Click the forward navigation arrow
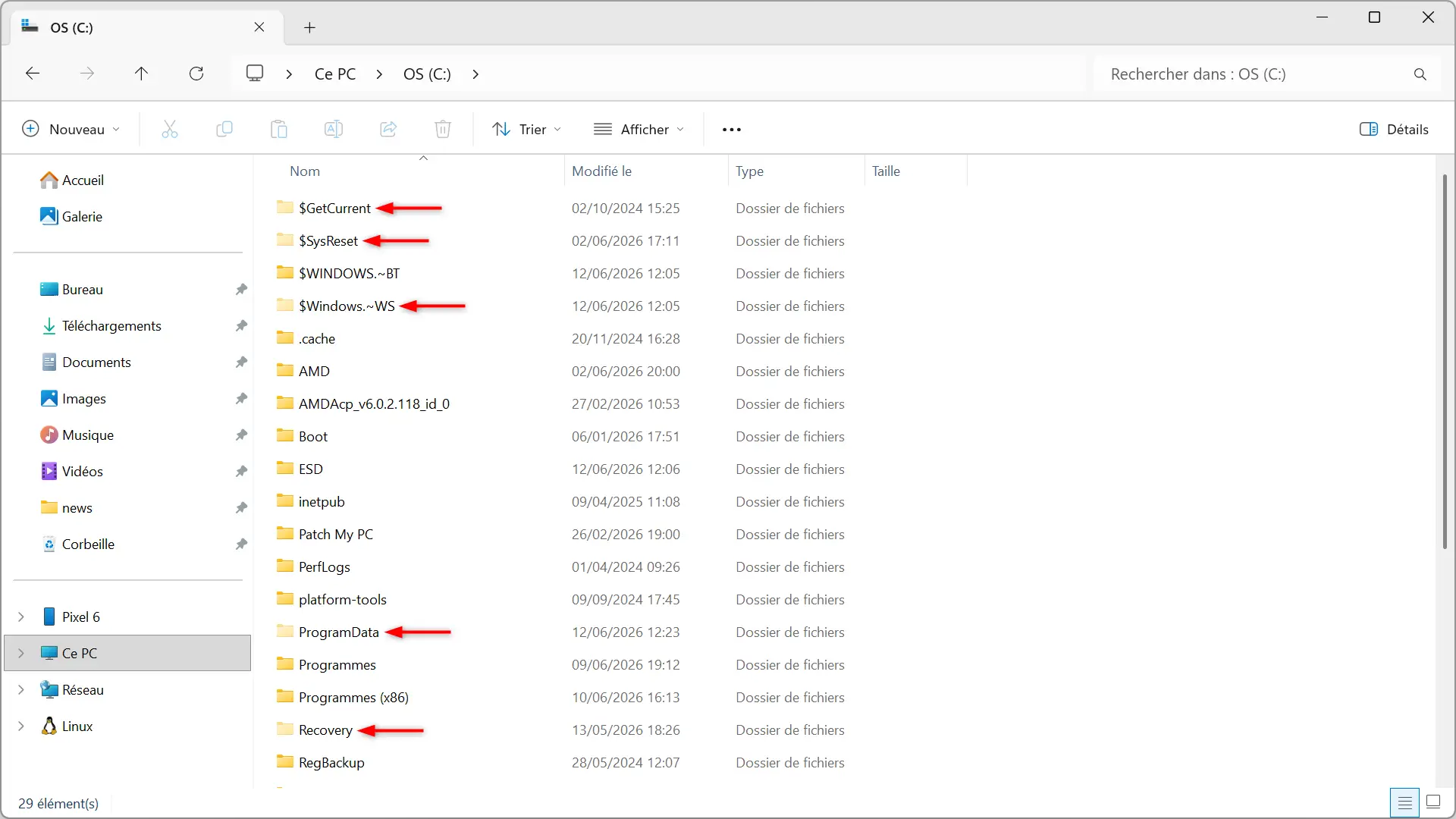The image size is (1456, 819). coord(87,74)
